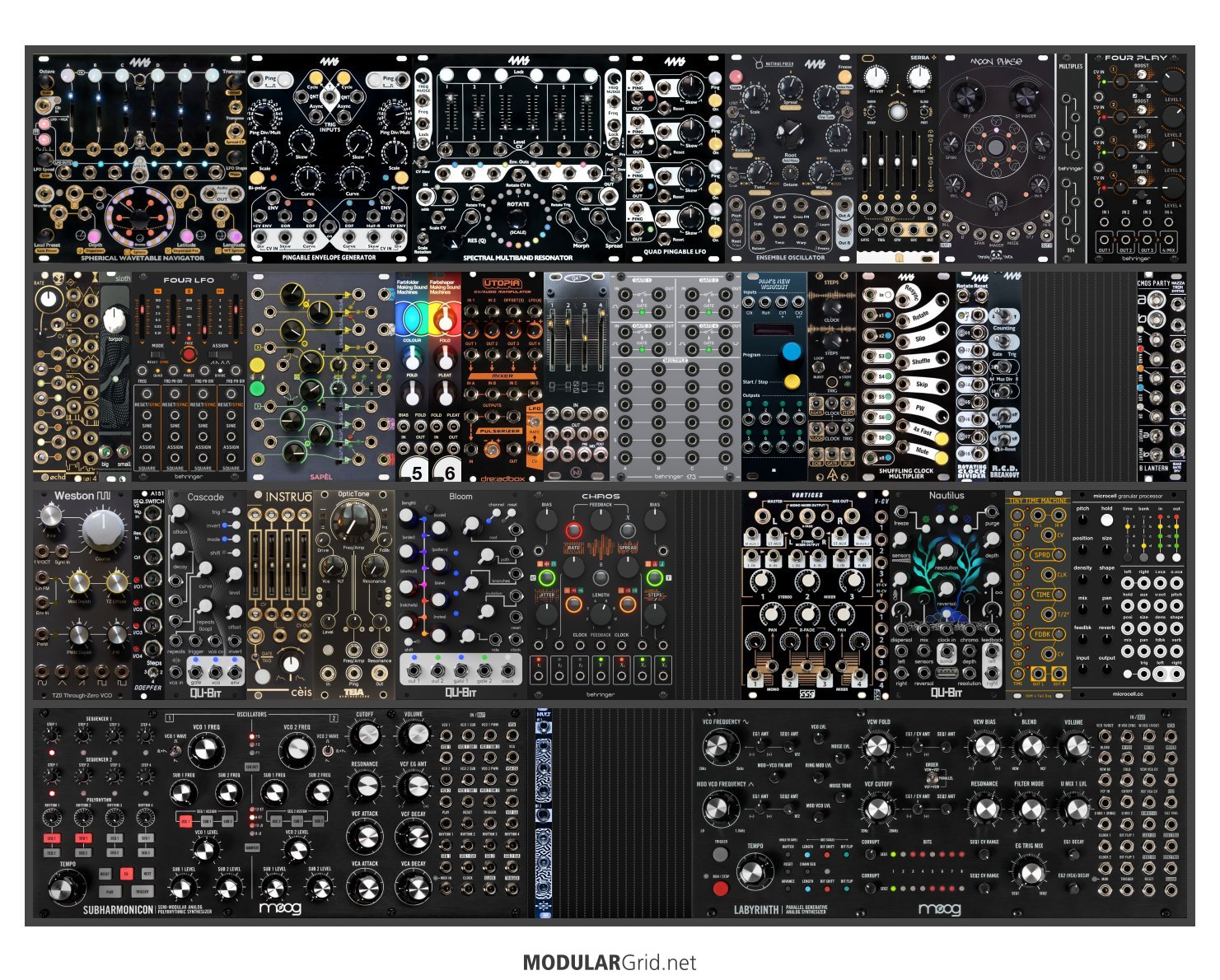Select the Subharmonicon TEMPO knob
The image size is (1220, 980).
tap(66, 888)
